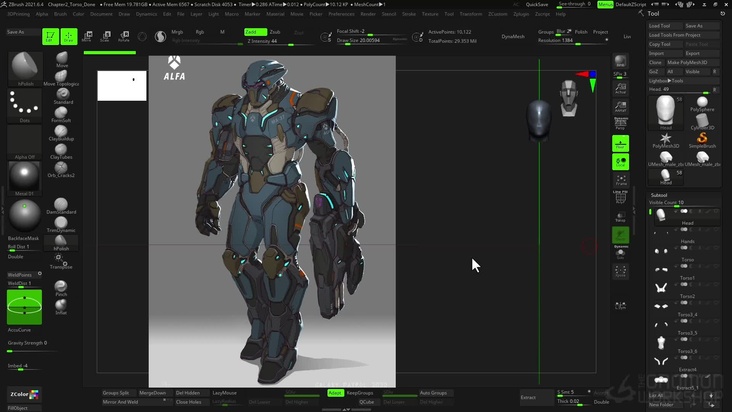The width and height of the screenshot is (732, 412).
Task: Activate the Edit mode button
Action: 50,37
